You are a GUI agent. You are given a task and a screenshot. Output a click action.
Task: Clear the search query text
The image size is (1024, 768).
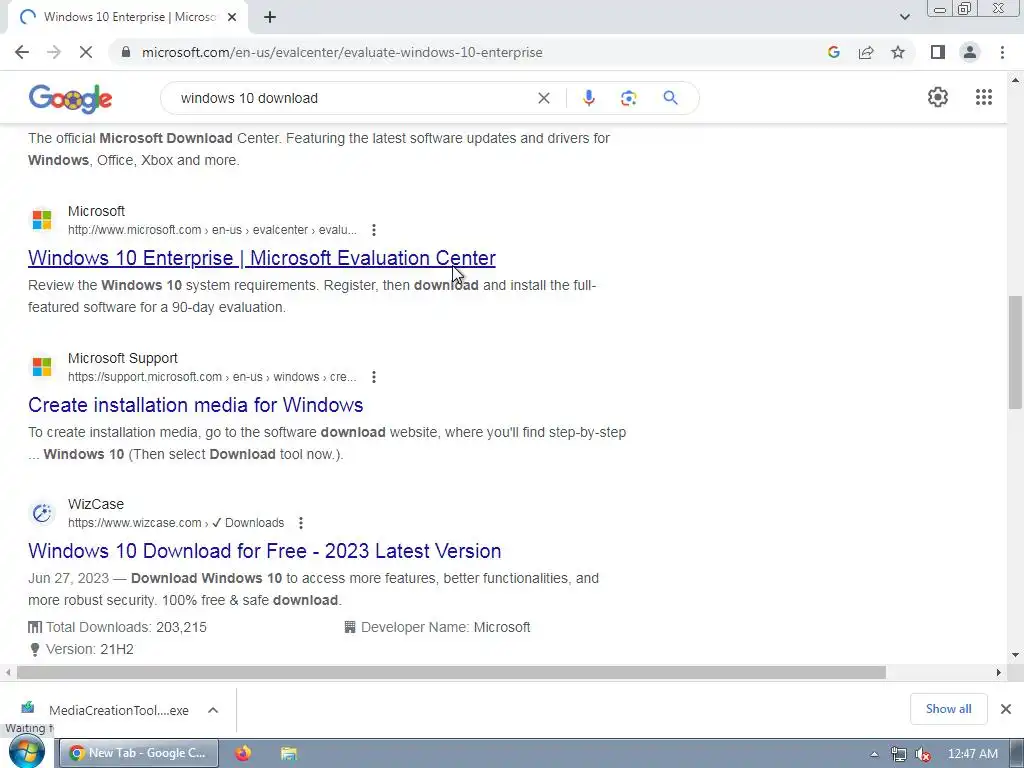pyautogui.click(x=543, y=98)
